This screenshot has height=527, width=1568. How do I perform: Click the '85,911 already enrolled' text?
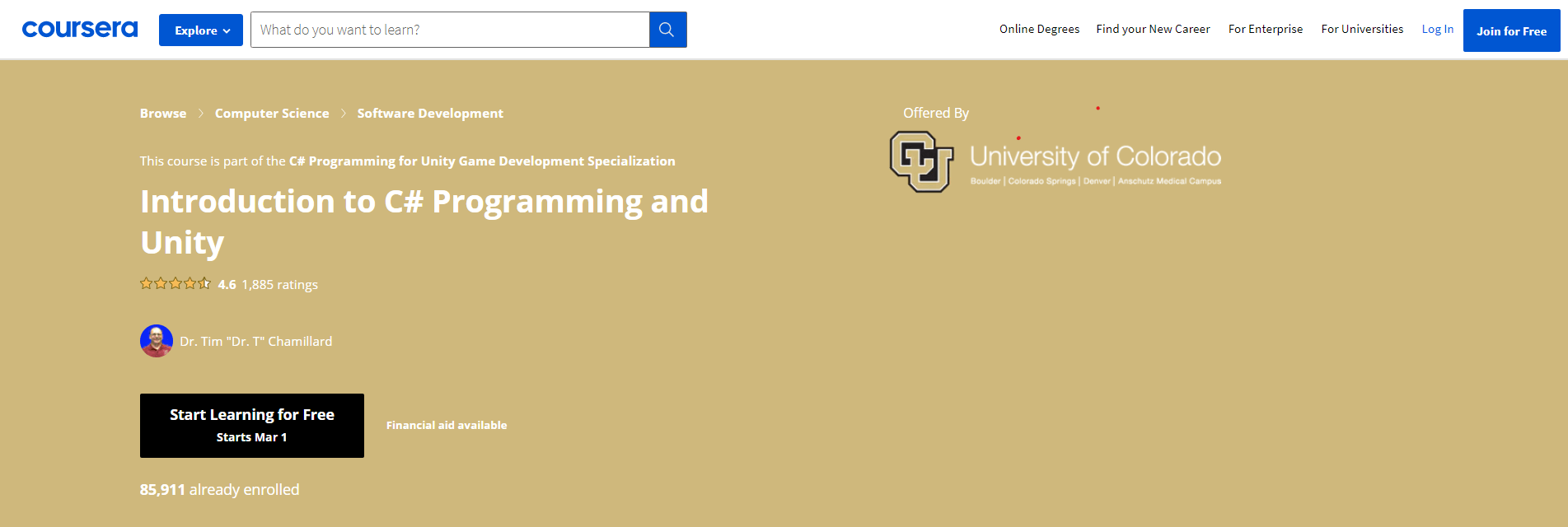click(219, 490)
